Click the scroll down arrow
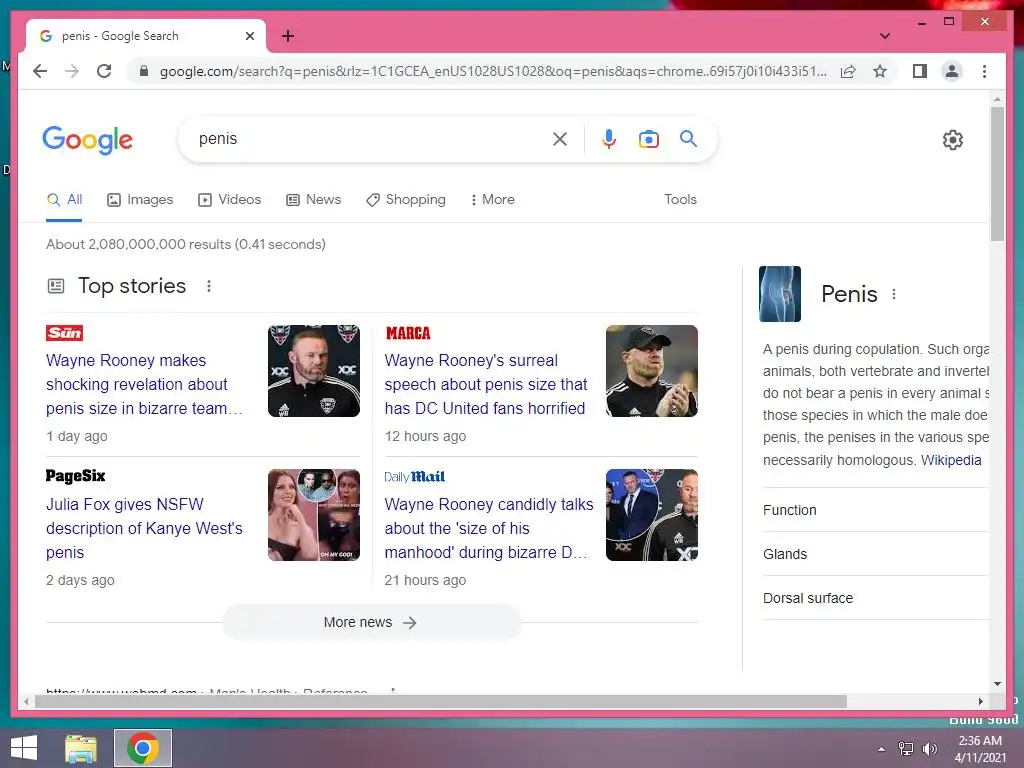 (x=997, y=684)
